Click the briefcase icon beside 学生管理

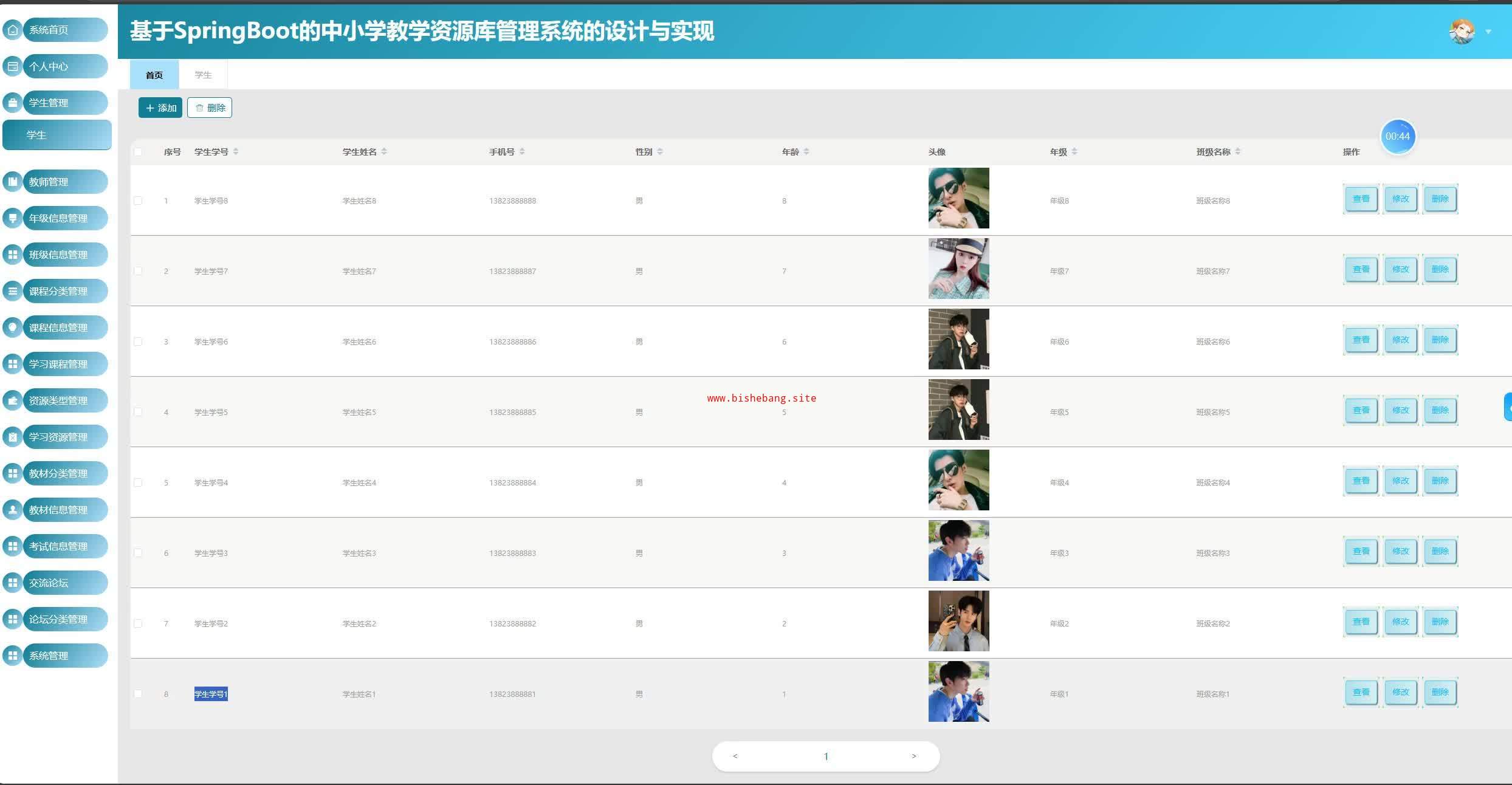pos(13,103)
